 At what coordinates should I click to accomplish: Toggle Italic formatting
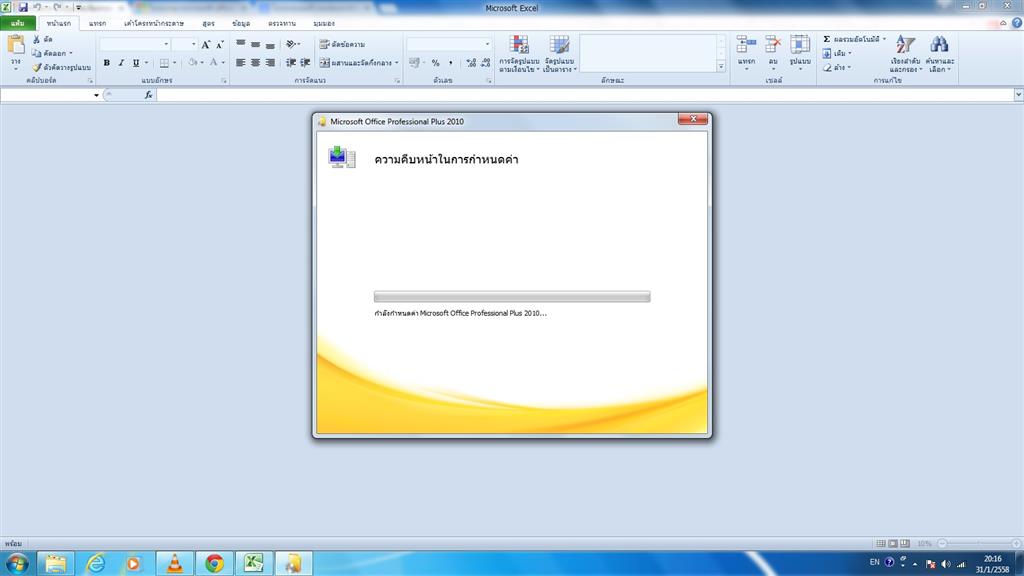click(121, 63)
